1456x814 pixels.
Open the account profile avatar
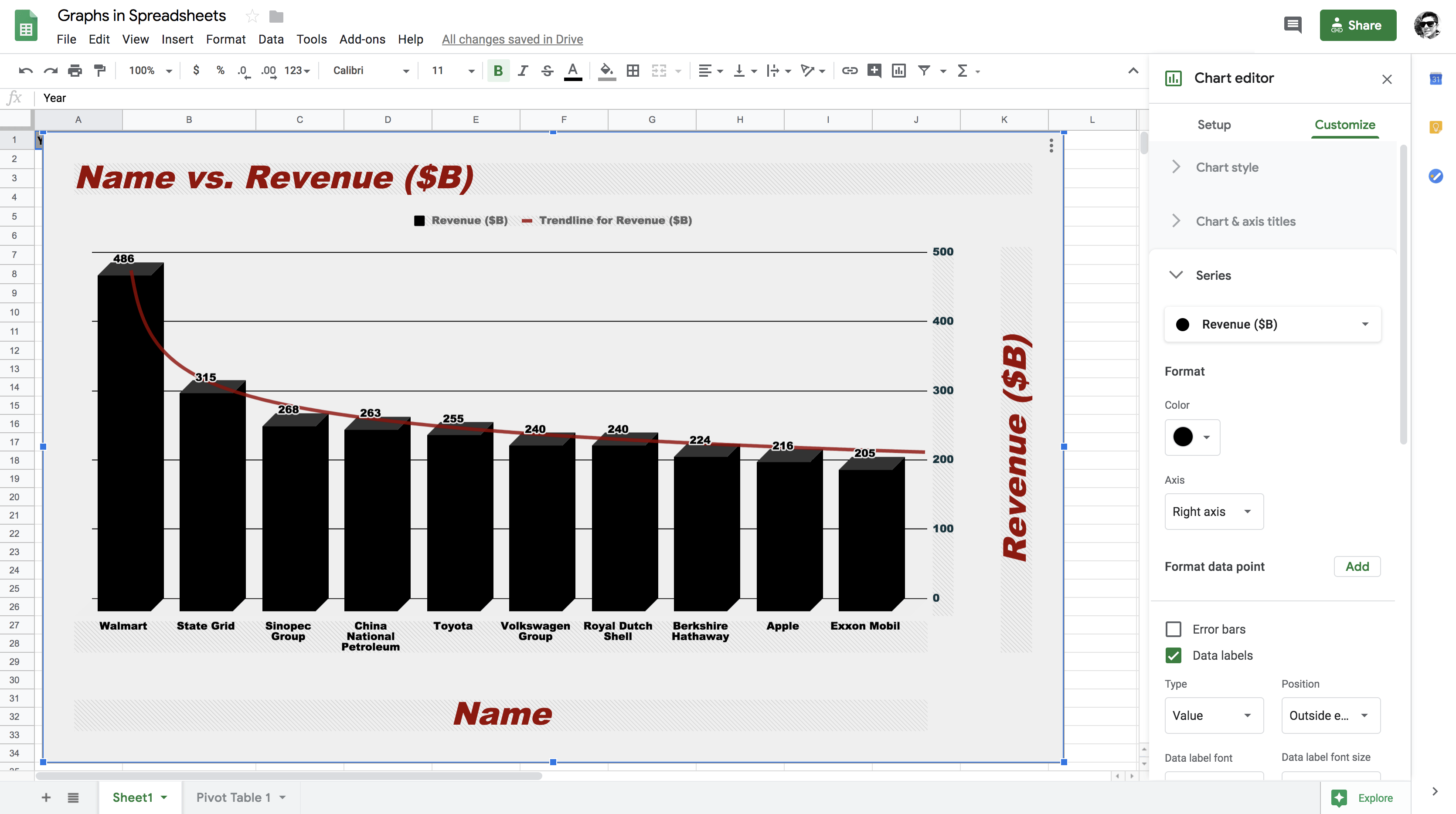1427,25
